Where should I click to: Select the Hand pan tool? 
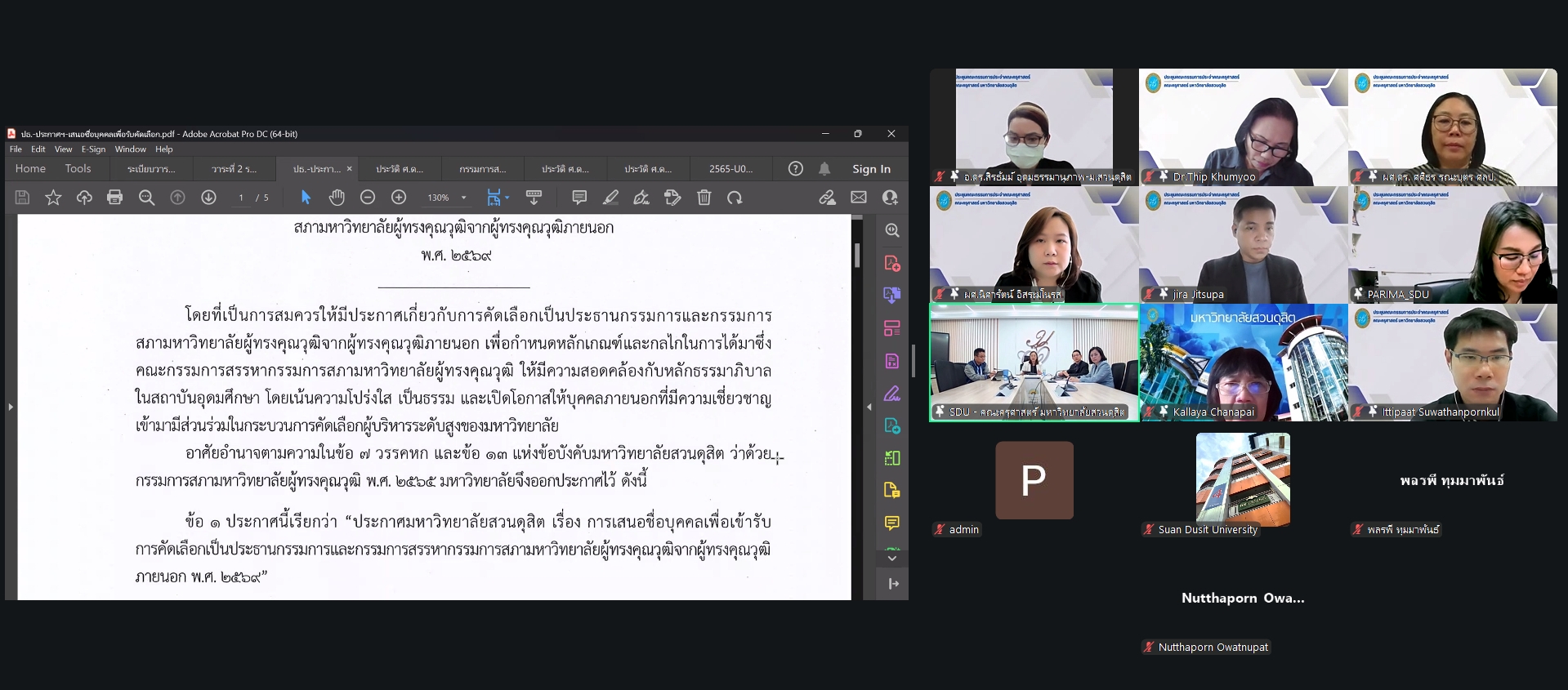click(337, 198)
